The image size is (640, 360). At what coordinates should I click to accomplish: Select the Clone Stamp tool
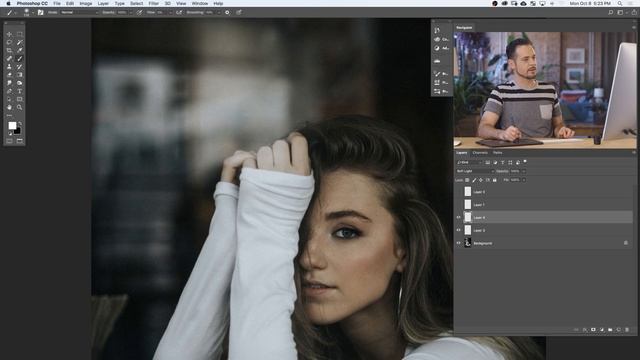tap(9, 67)
